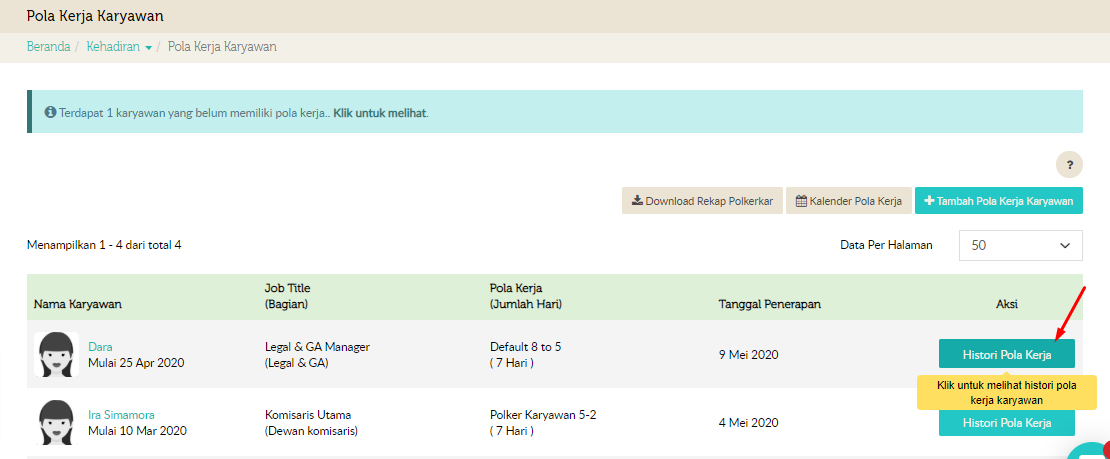The image size is (1110, 459).
Task: Go to Beranda breadcrumb link
Action: point(48,47)
